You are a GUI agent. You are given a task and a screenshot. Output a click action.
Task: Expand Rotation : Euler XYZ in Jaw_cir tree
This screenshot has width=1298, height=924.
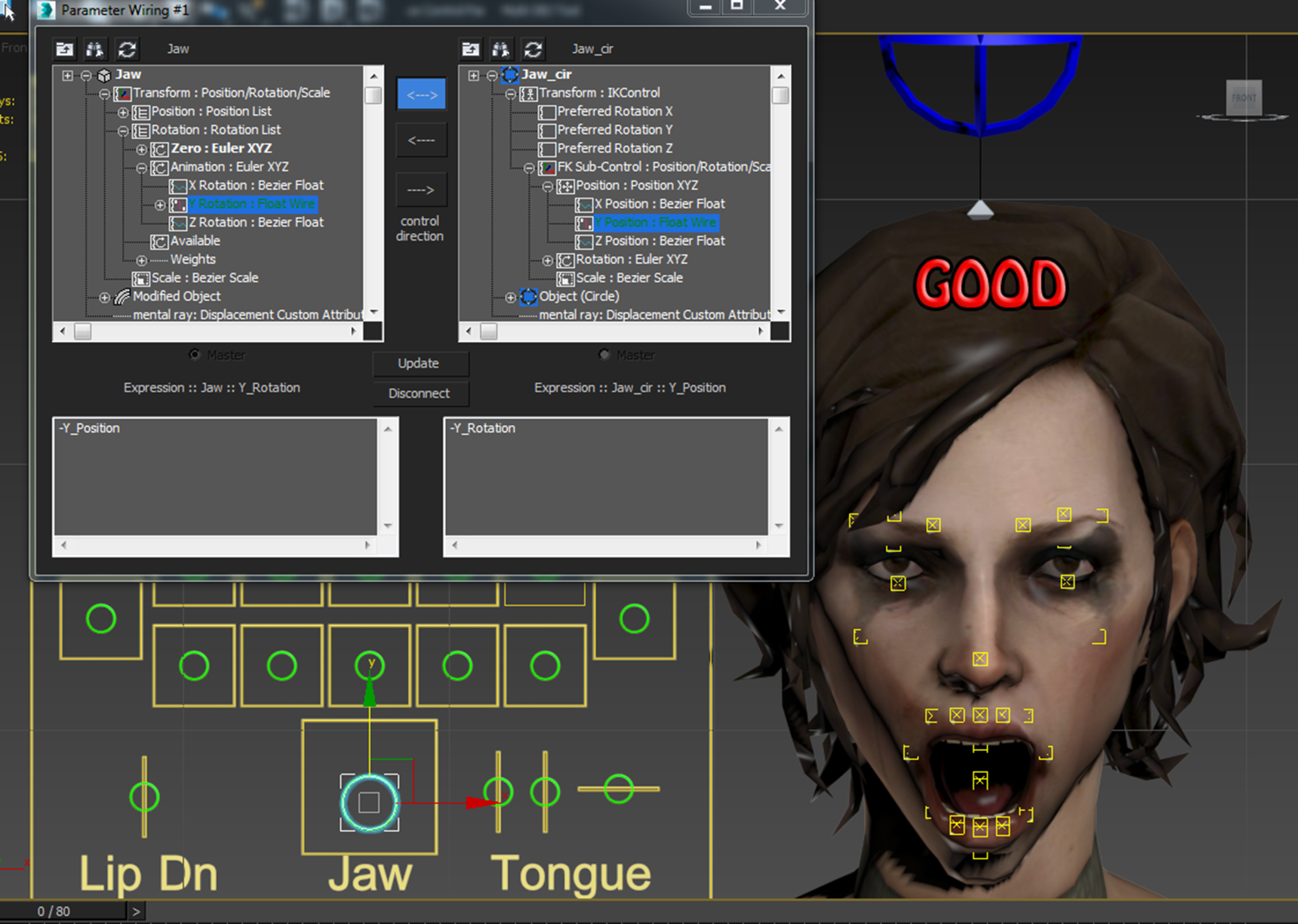[548, 260]
